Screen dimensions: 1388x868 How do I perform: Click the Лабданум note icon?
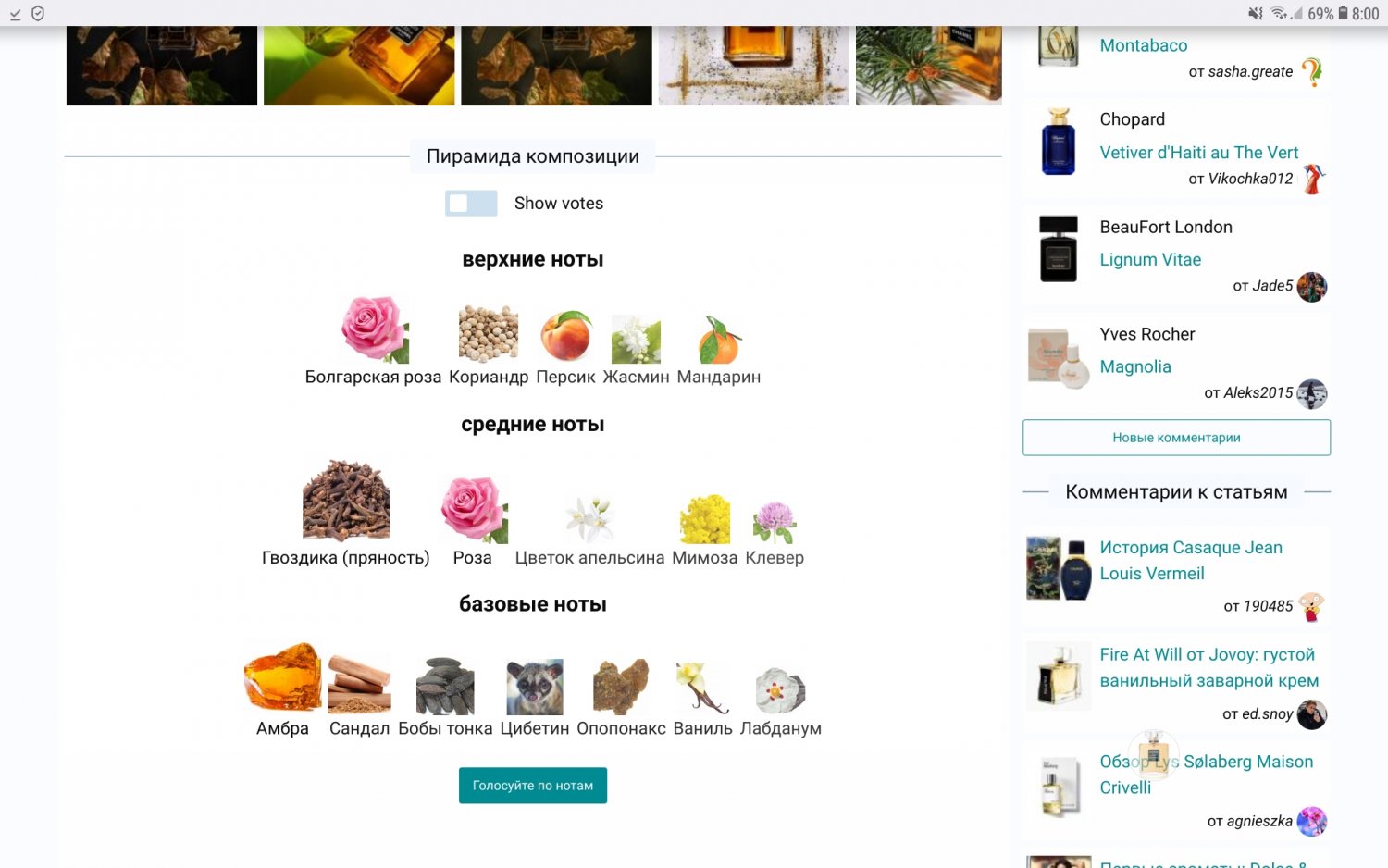click(x=780, y=690)
